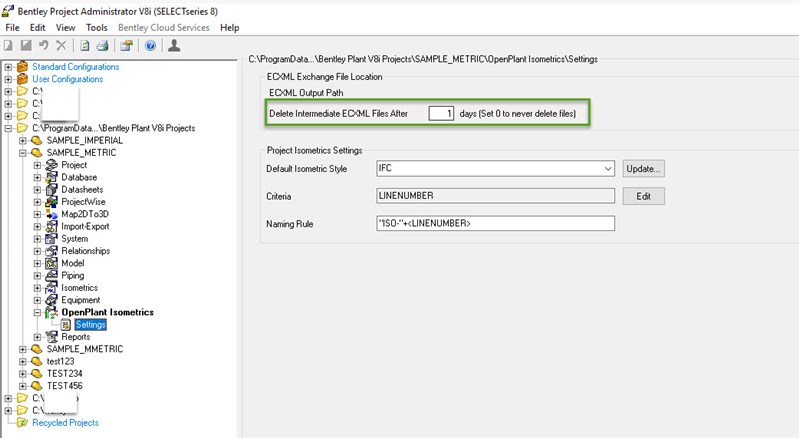Expand the SAMPLE_MMETRIC project
The image size is (799, 438).
click(22, 349)
